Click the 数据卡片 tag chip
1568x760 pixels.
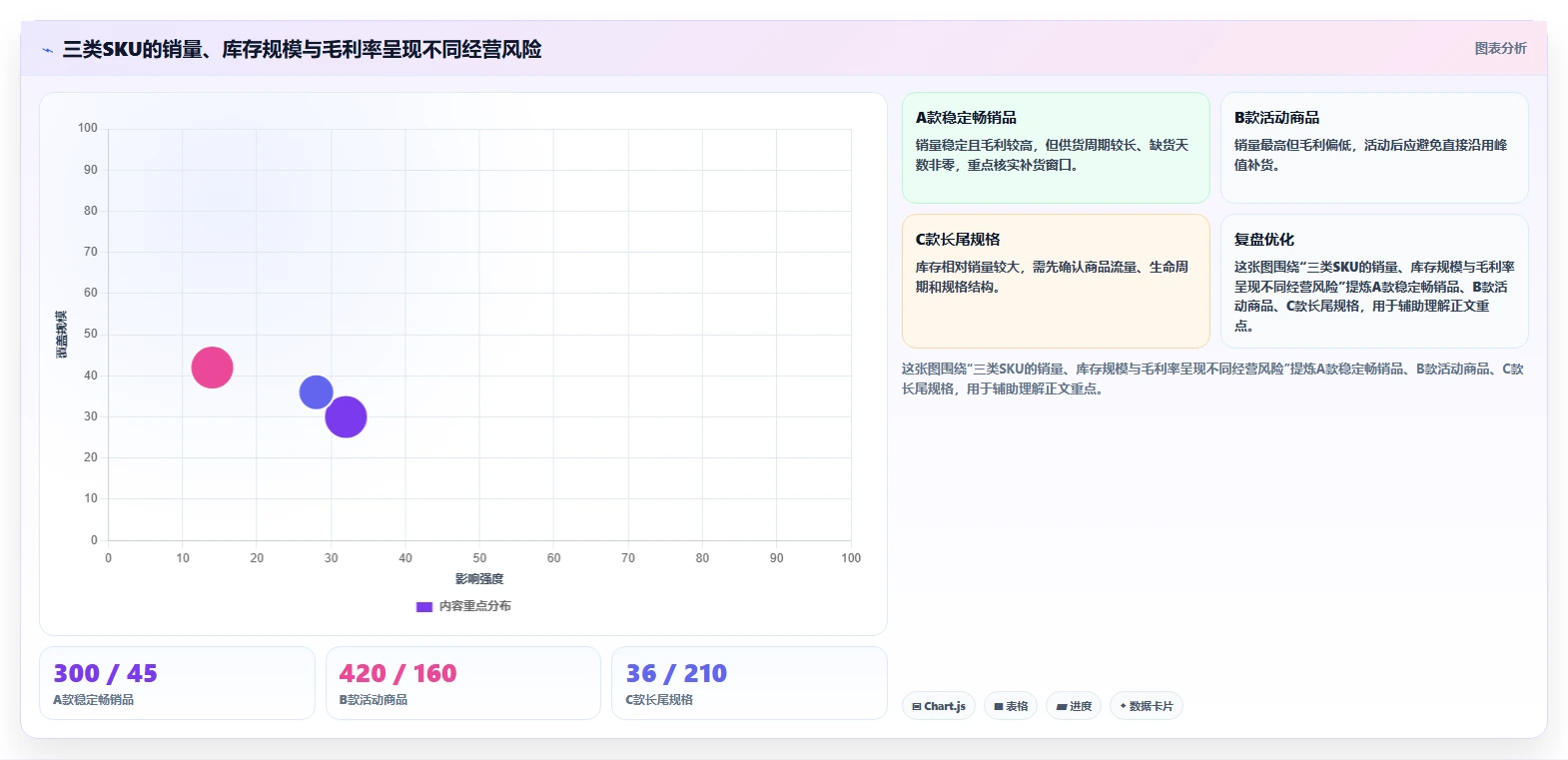pos(1147,706)
